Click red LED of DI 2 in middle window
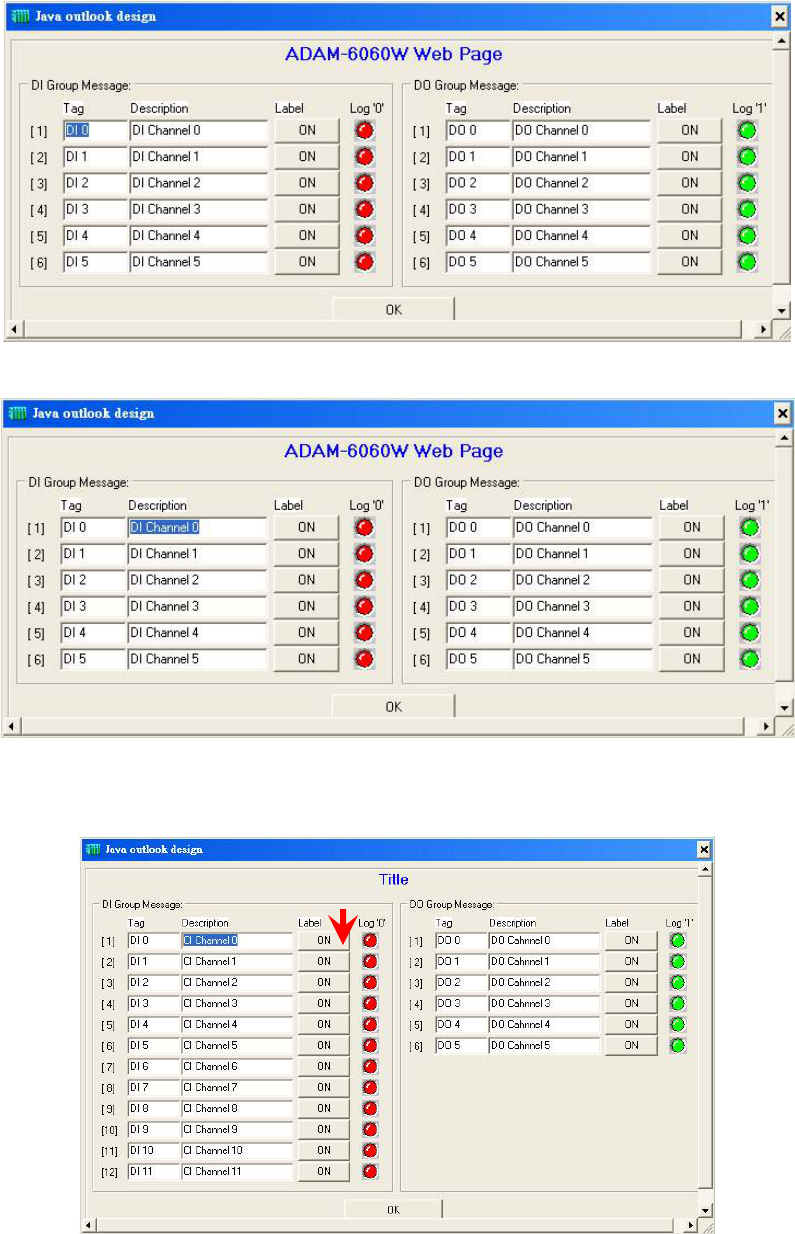 coord(364,580)
